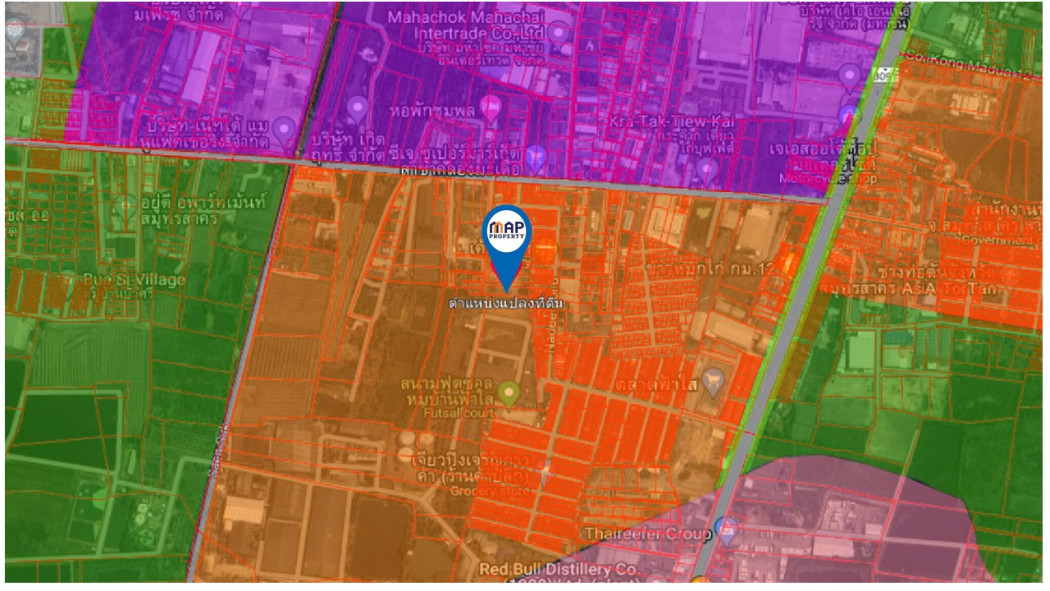Click the shopping cart pin at ตลาดฟ้าใส
1050x591 pixels.
pos(714,382)
